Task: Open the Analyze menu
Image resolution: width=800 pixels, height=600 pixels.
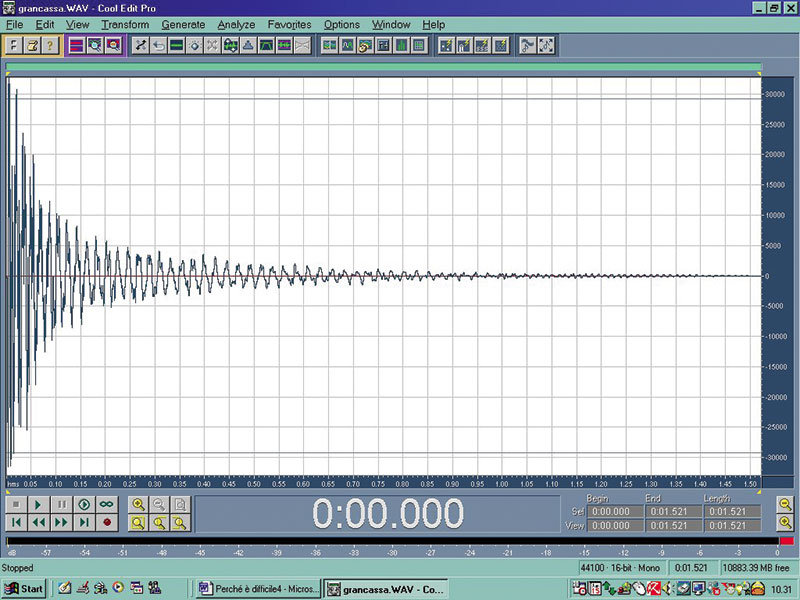Action: tap(236, 24)
